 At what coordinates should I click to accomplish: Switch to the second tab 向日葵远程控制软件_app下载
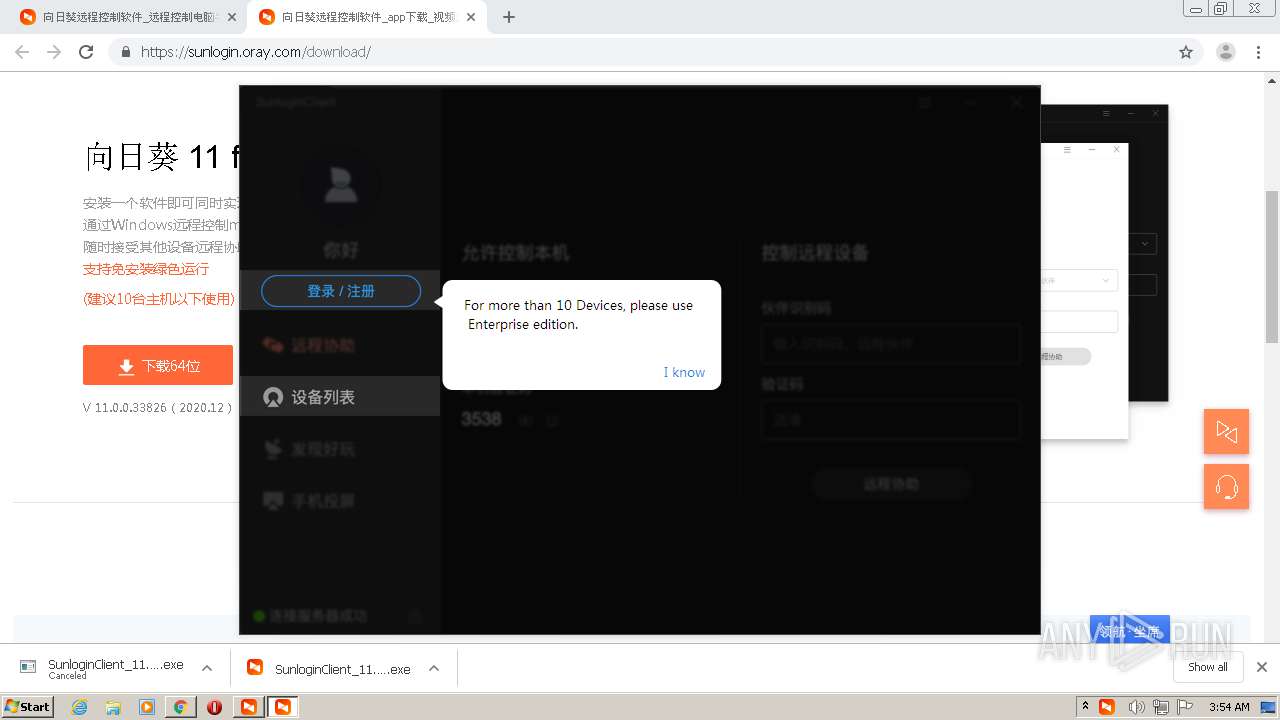[x=367, y=17]
